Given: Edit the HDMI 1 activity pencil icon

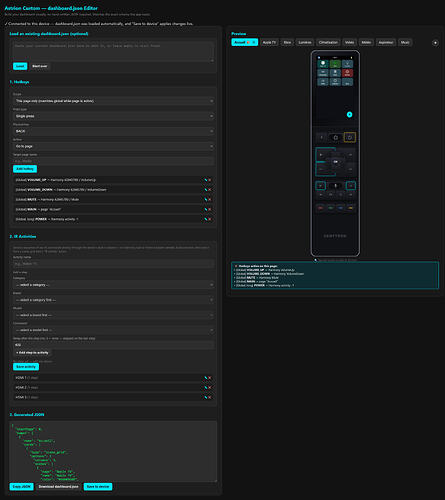Looking at the screenshot, I should coord(206,378).
